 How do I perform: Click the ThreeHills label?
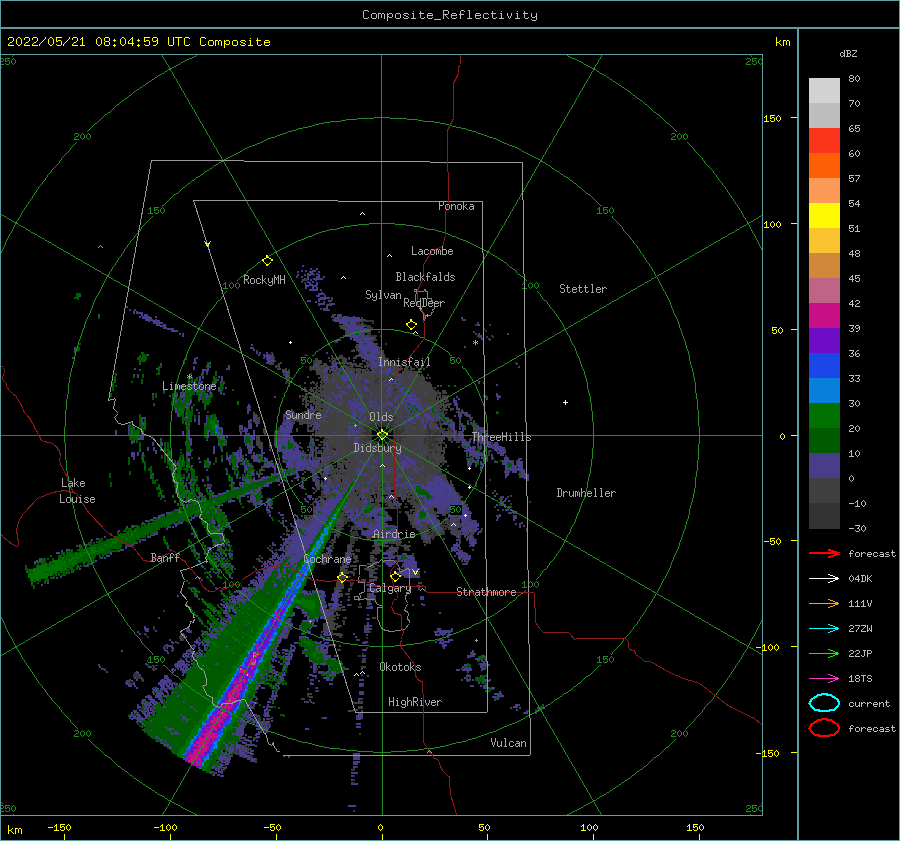(502, 437)
